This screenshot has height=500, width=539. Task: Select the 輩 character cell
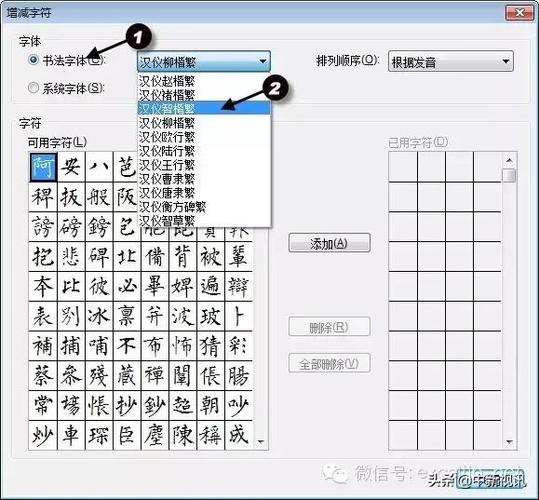tap(239, 257)
